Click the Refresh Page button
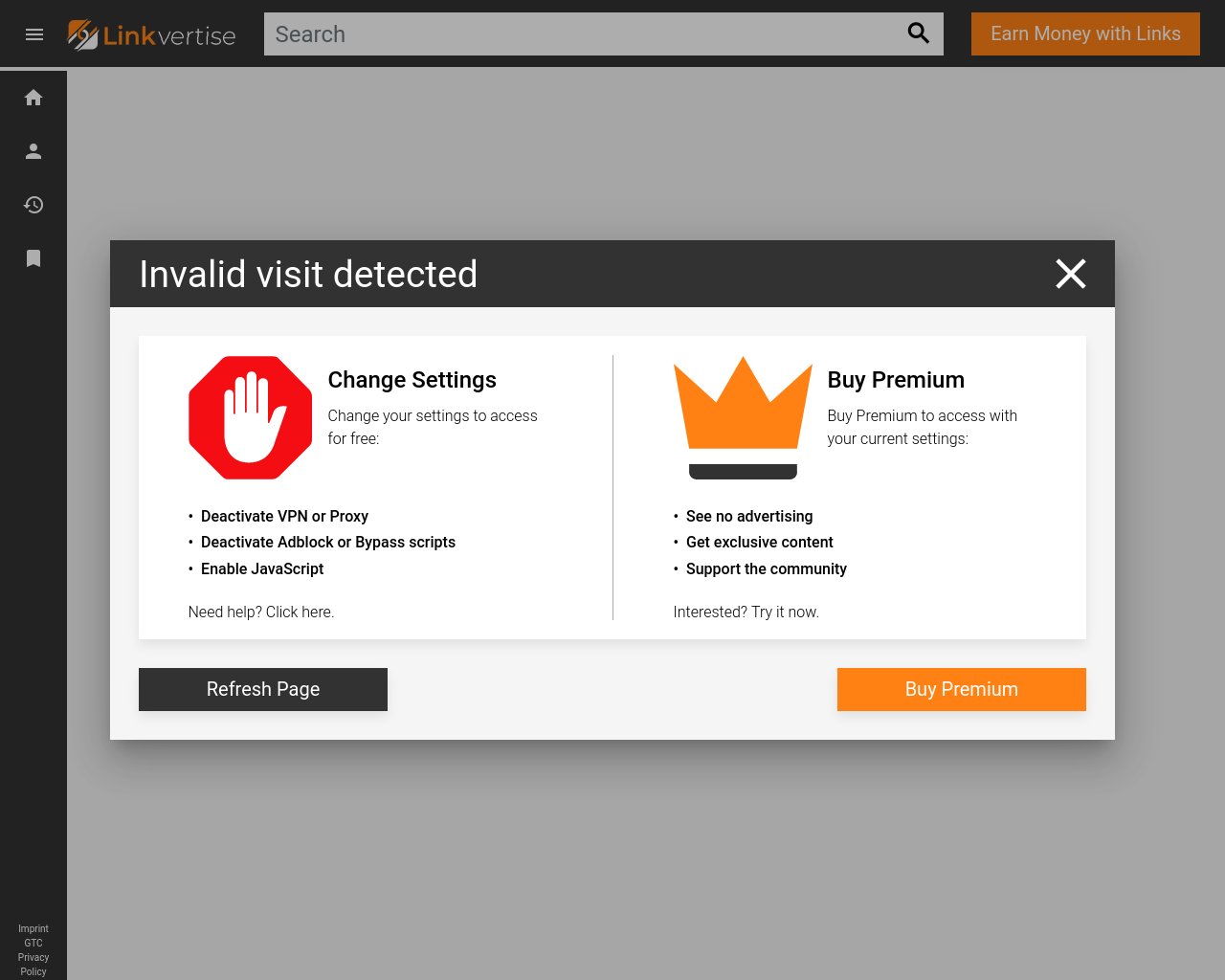Viewport: 1225px width, 980px height. click(263, 689)
